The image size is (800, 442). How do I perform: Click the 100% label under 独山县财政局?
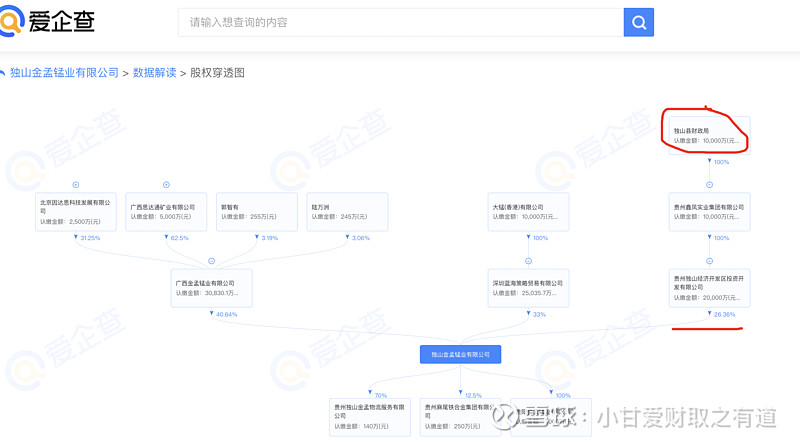point(721,162)
